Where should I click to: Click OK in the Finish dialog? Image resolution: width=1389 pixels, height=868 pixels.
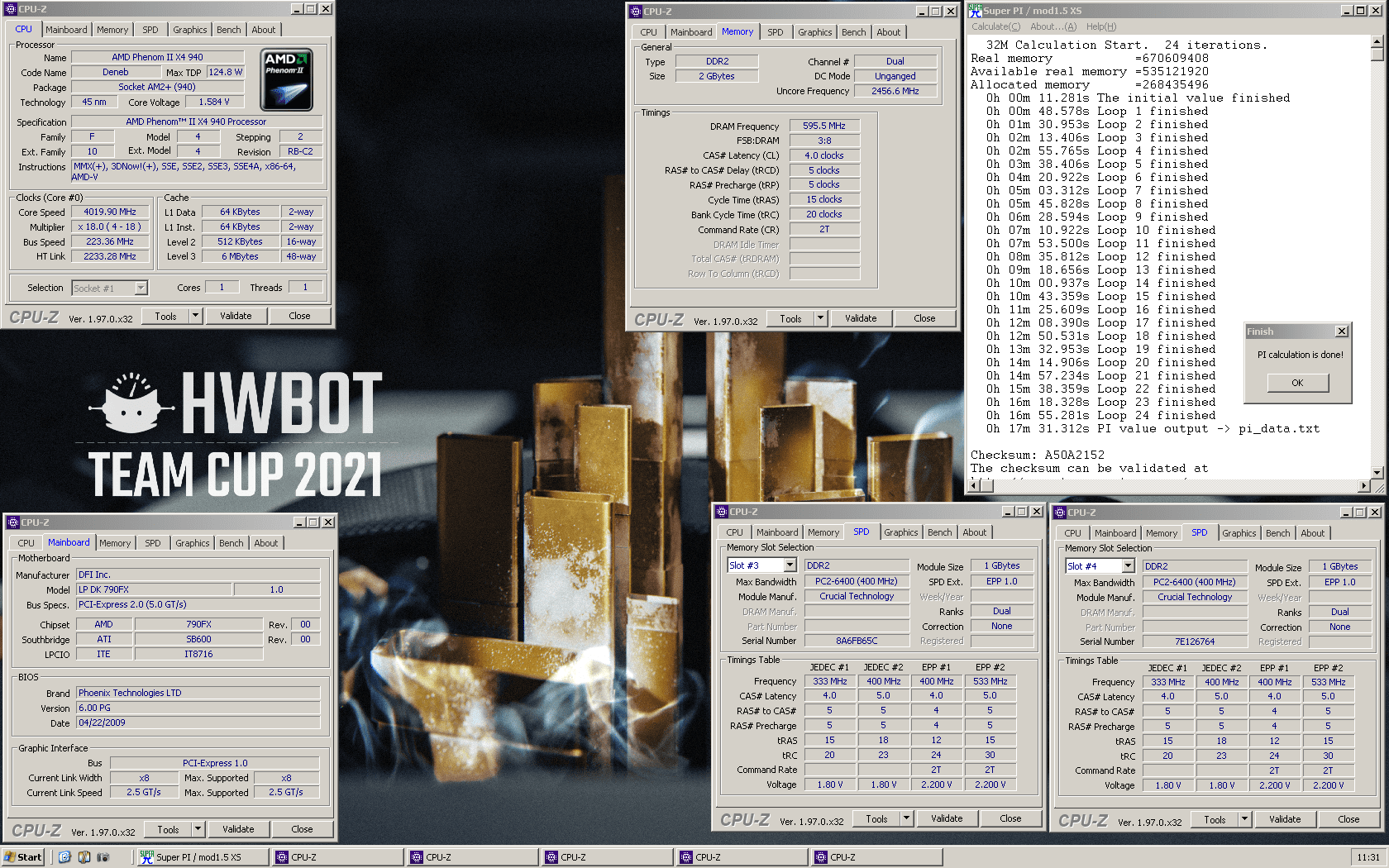(x=1297, y=383)
